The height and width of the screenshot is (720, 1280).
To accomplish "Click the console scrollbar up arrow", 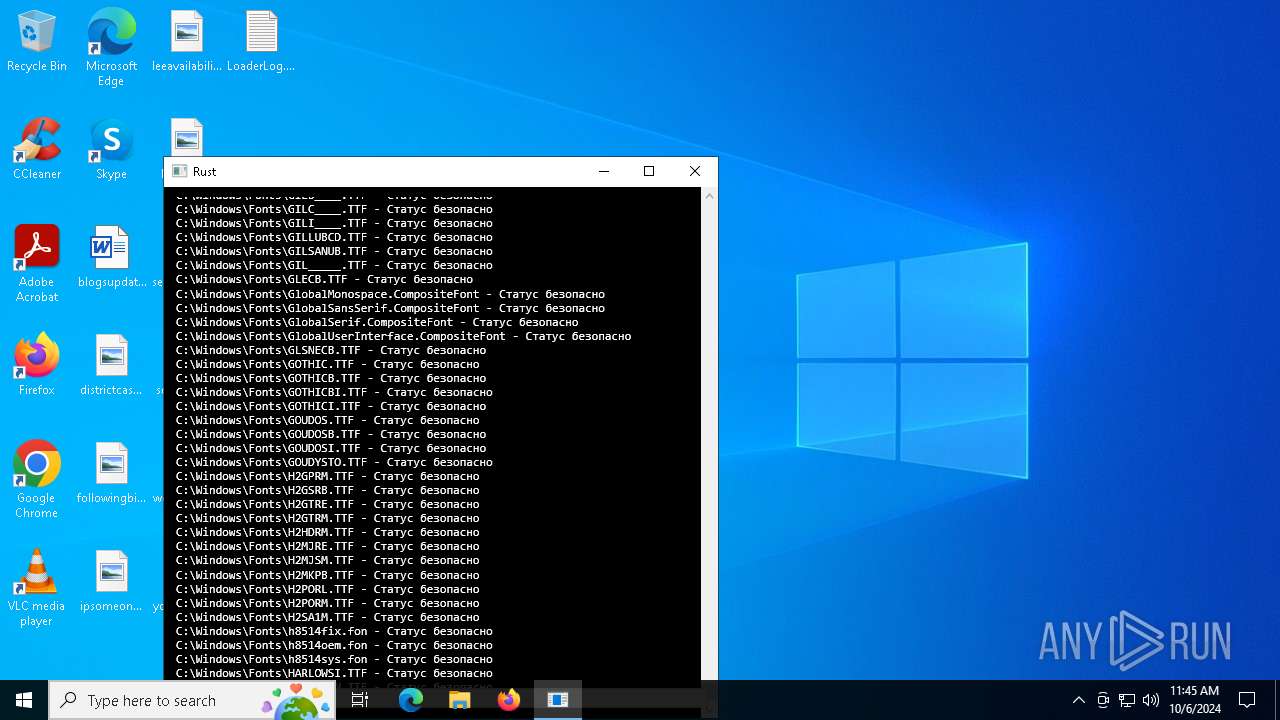I will coord(709,196).
